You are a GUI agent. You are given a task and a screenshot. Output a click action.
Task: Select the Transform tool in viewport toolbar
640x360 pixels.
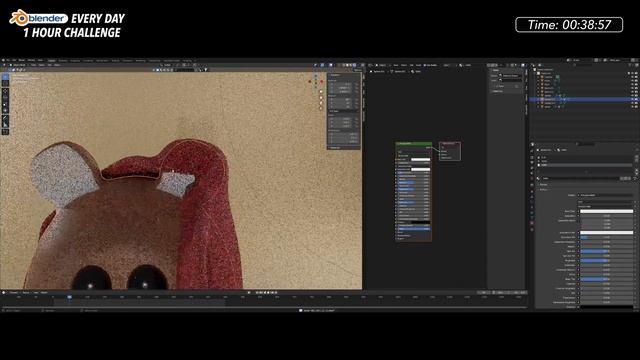(5, 110)
